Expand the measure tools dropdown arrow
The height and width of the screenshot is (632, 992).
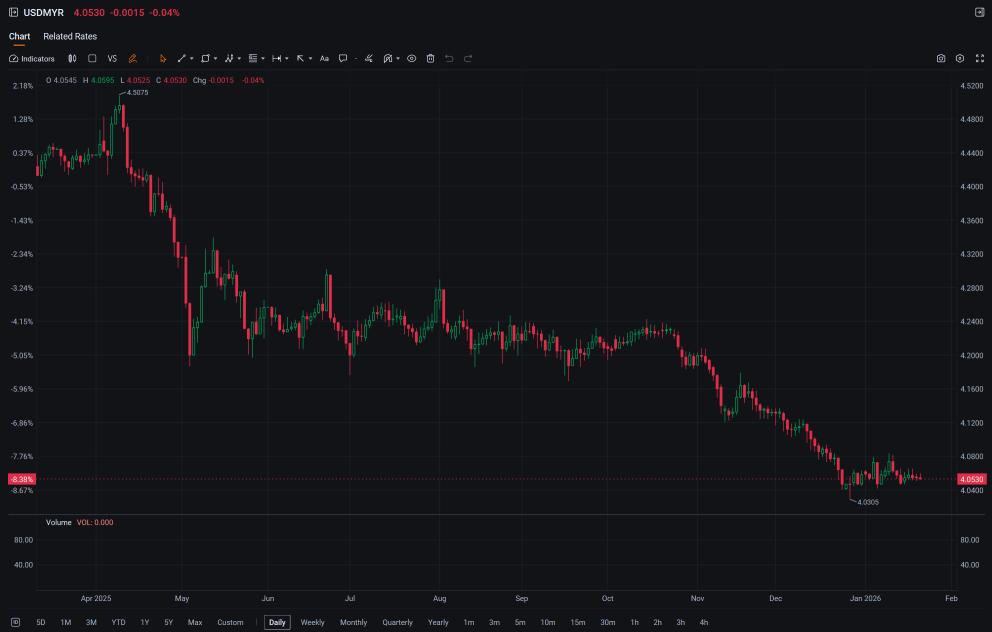pyautogui.click(x=287, y=59)
